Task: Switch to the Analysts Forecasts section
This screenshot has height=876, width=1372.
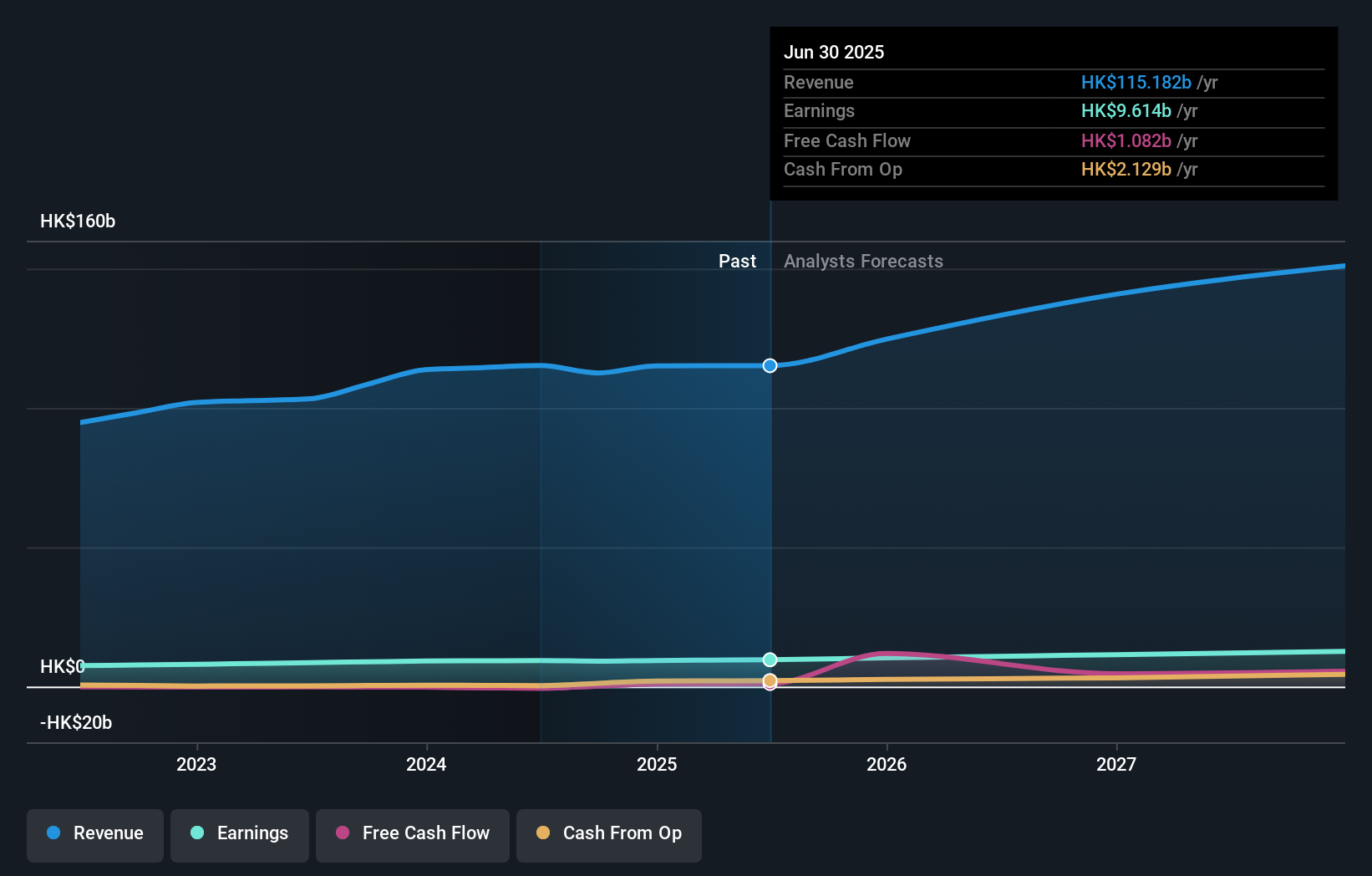Action: coord(863,261)
